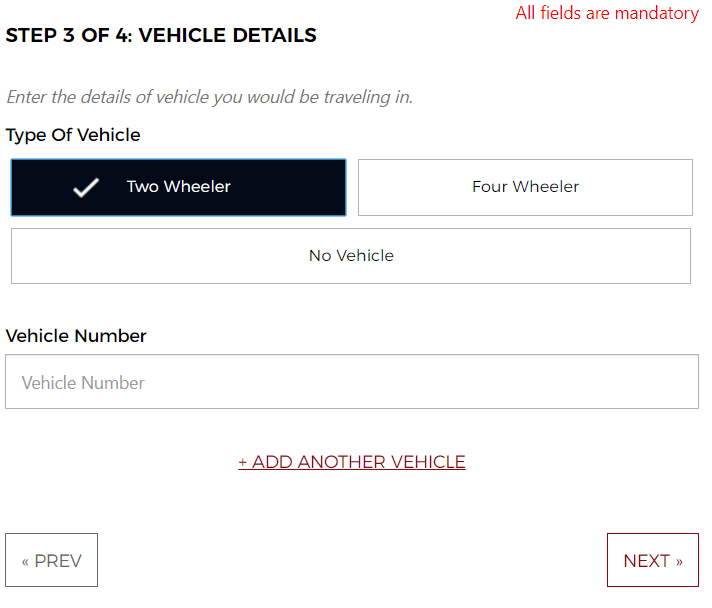Click the Add Another Vehicle link
Viewport: 712px width, 608px height.
click(x=352, y=462)
